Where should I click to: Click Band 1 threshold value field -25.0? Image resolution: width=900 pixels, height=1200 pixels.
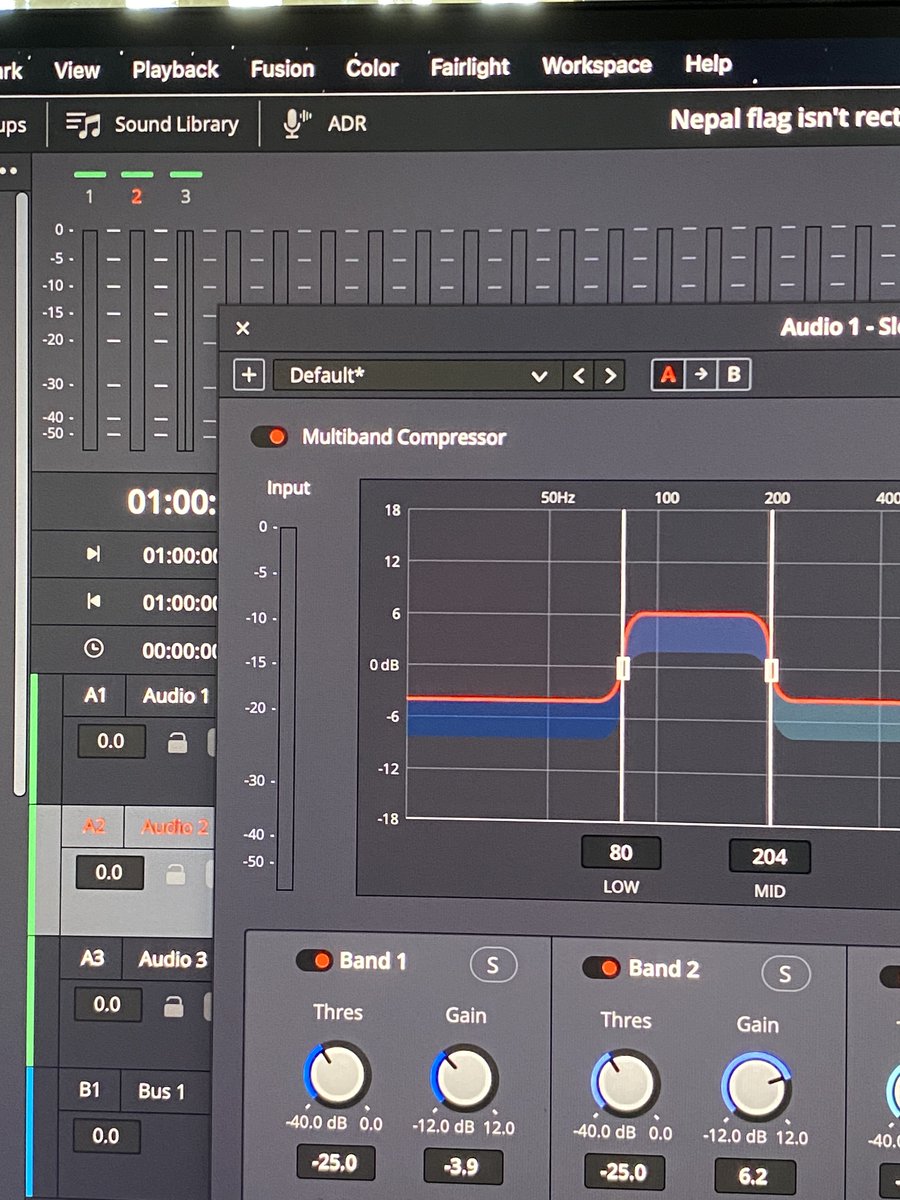pyautogui.click(x=335, y=1163)
